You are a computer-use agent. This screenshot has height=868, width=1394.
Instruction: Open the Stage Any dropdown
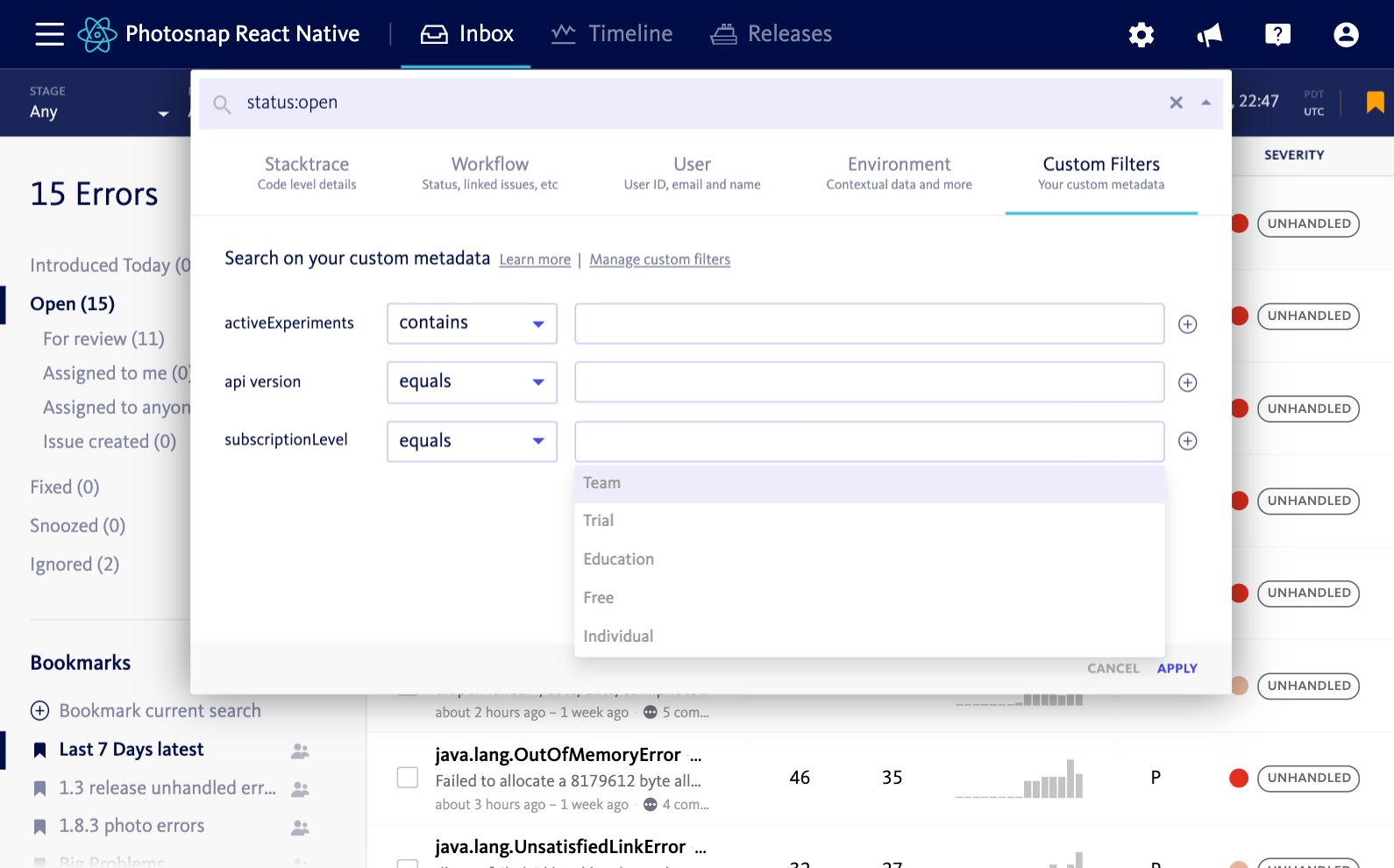pos(99,103)
